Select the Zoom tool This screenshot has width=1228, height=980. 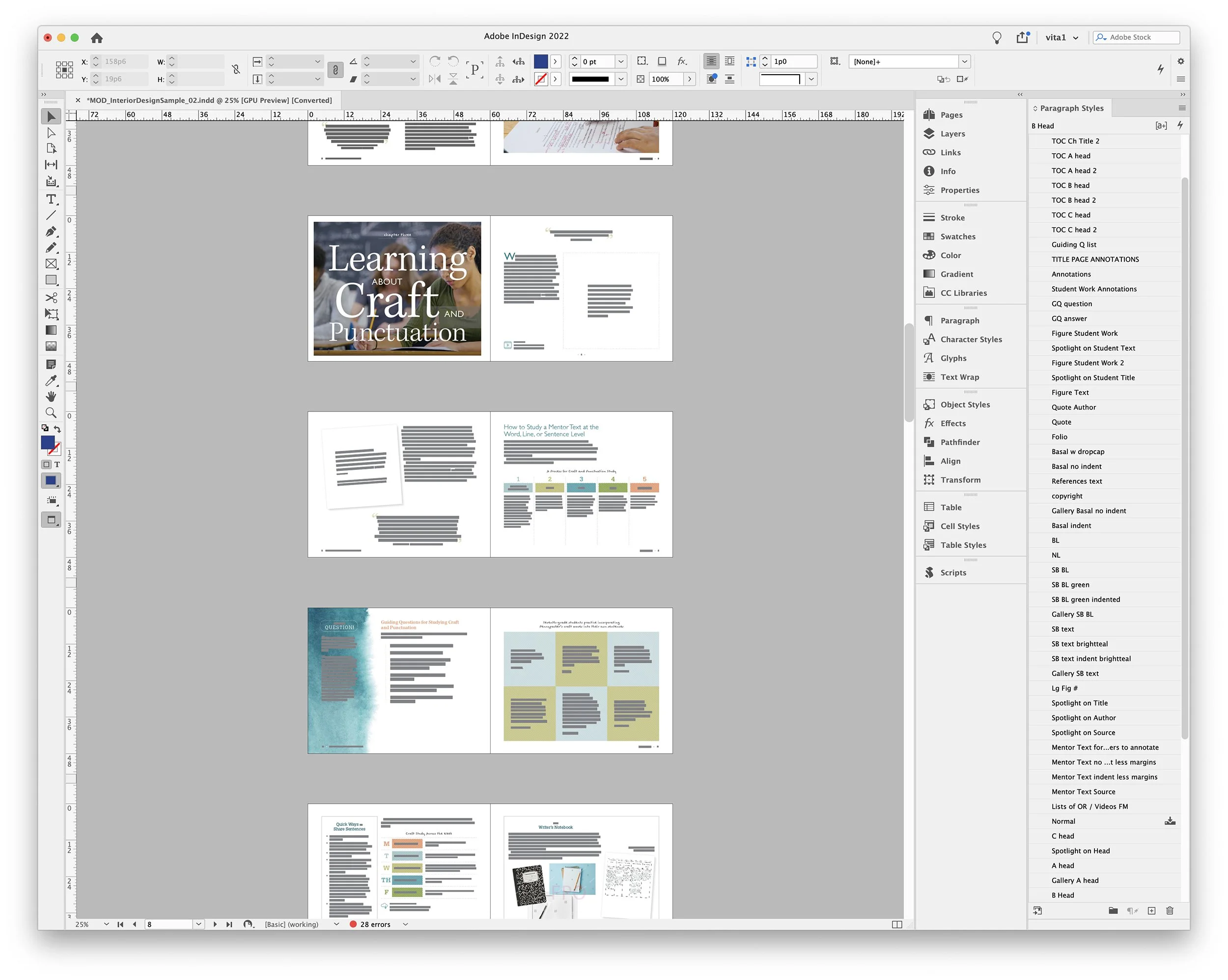pos(51,412)
